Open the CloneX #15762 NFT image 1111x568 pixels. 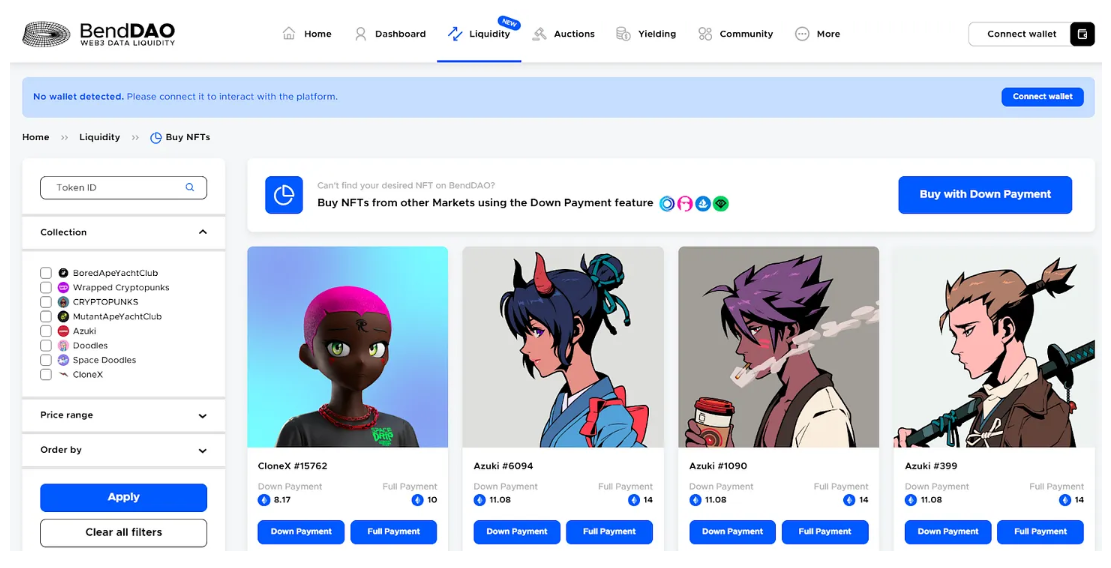(x=347, y=347)
